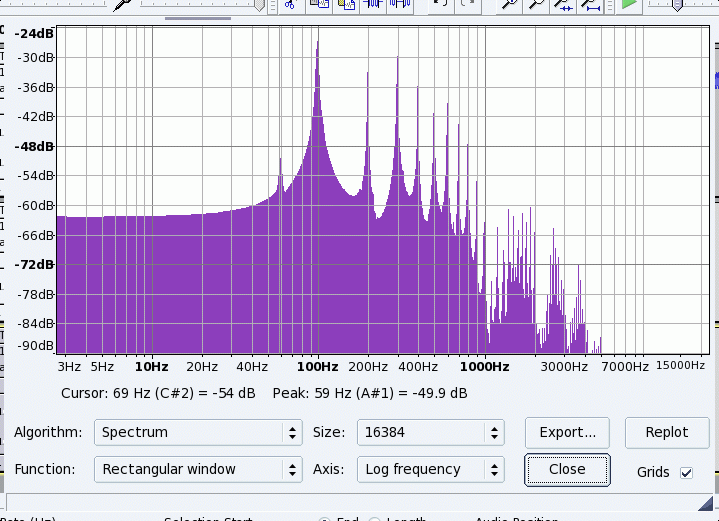The width and height of the screenshot is (719, 521).
Task: Click the playback speed slider handle
Action: point(677,4)
